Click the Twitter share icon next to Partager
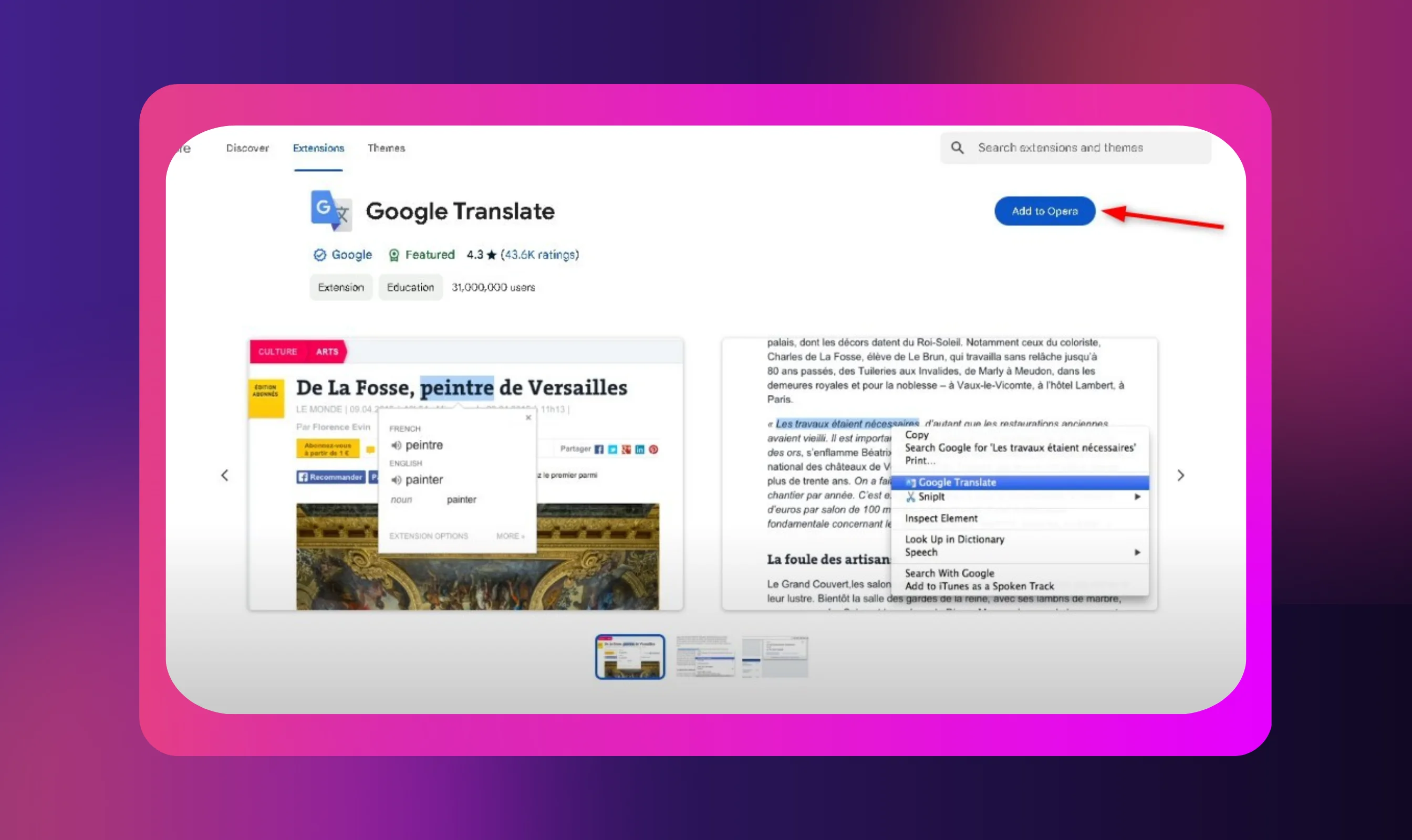 (x=613, y=450)
